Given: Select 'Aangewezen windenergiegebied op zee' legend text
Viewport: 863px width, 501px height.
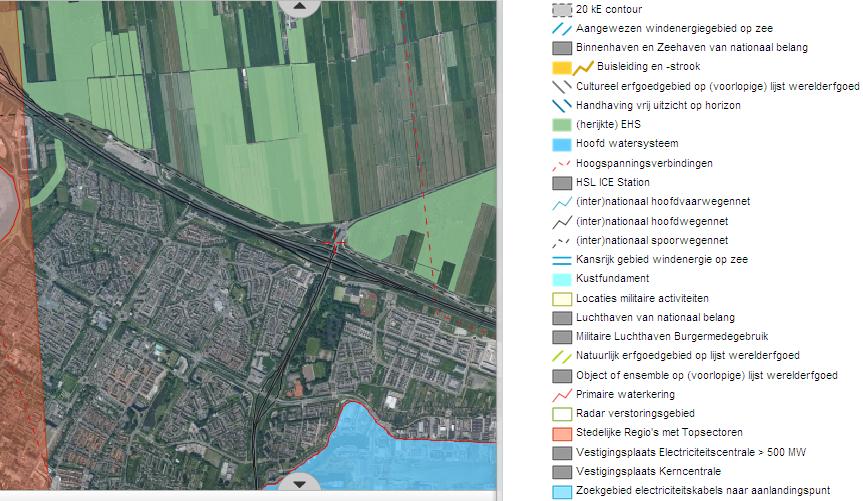Looking at the screenshot, I should pyautogui.click(x=674, y=29).
